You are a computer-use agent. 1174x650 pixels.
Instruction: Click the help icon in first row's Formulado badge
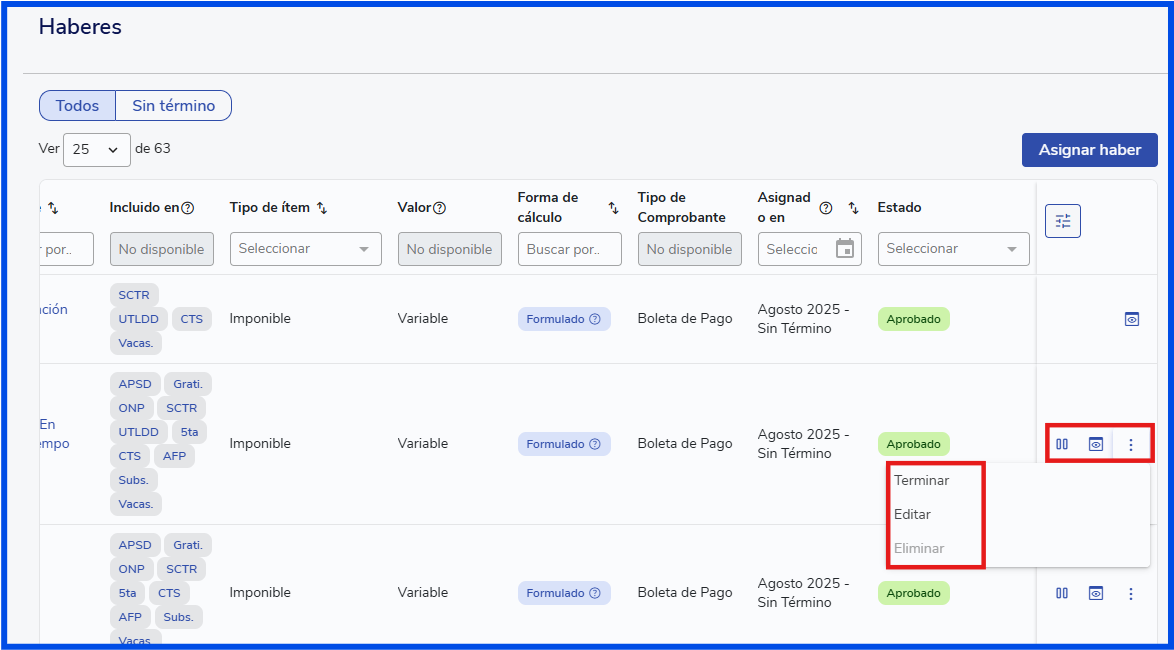[595, 319]
